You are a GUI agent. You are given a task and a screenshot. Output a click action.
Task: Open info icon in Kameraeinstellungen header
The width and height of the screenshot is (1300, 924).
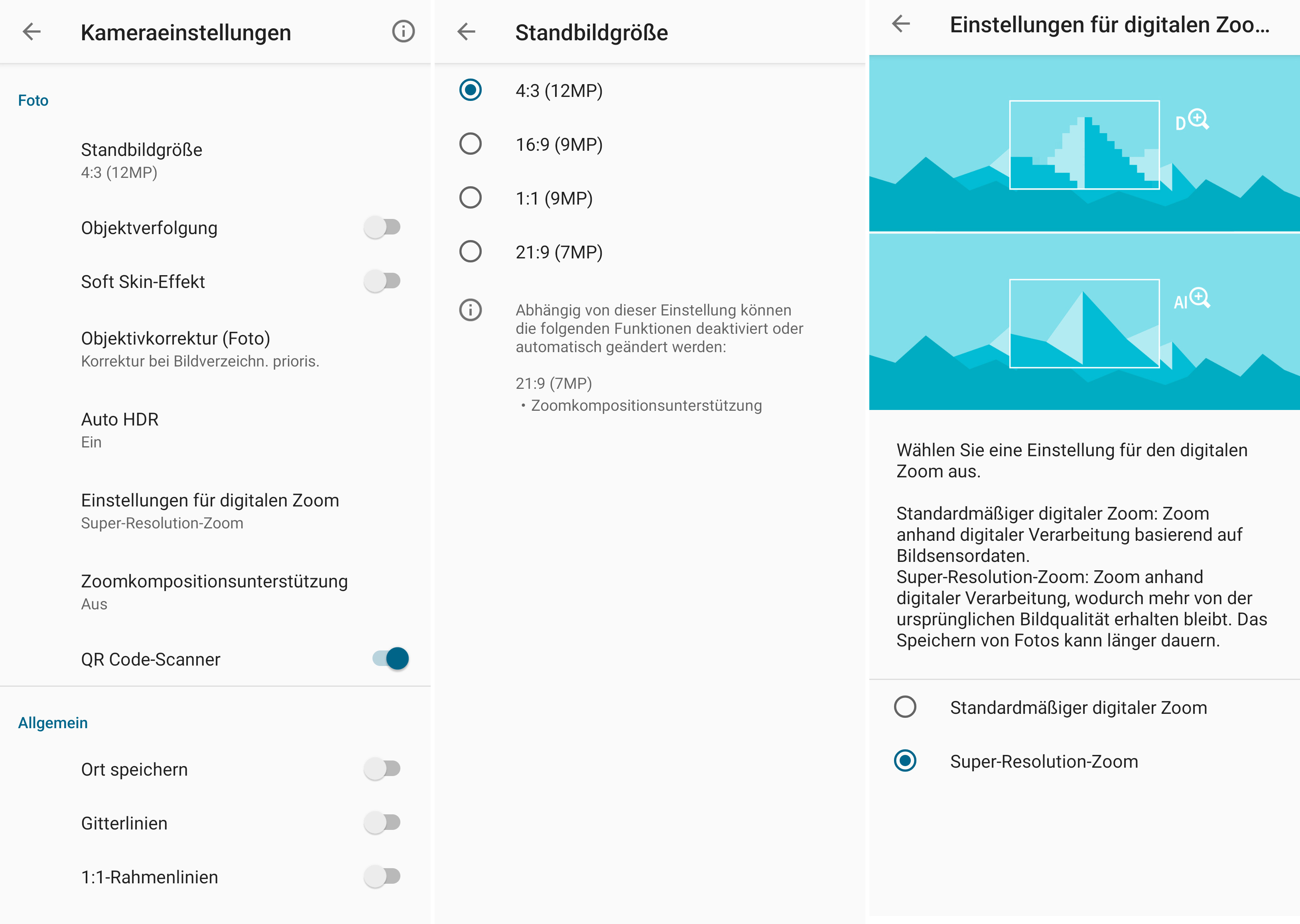(403, 32)
